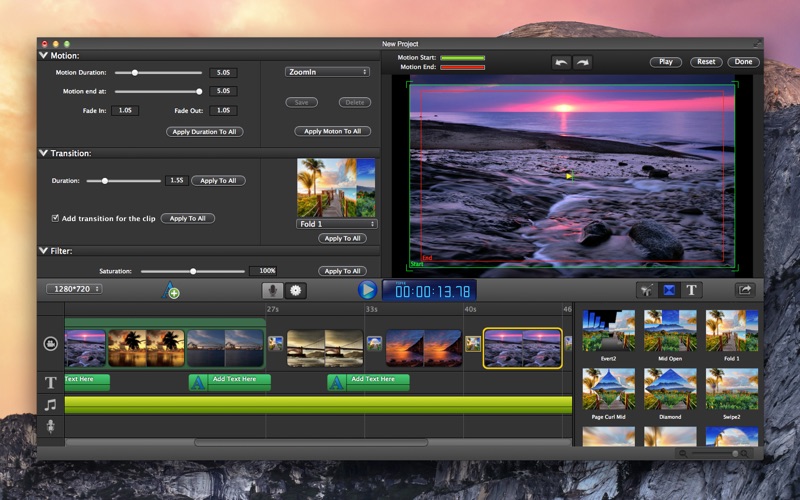This screenshot has width=800, height=500.
Task: Click the undo arrow icon
Action: [x=561, y=62]
